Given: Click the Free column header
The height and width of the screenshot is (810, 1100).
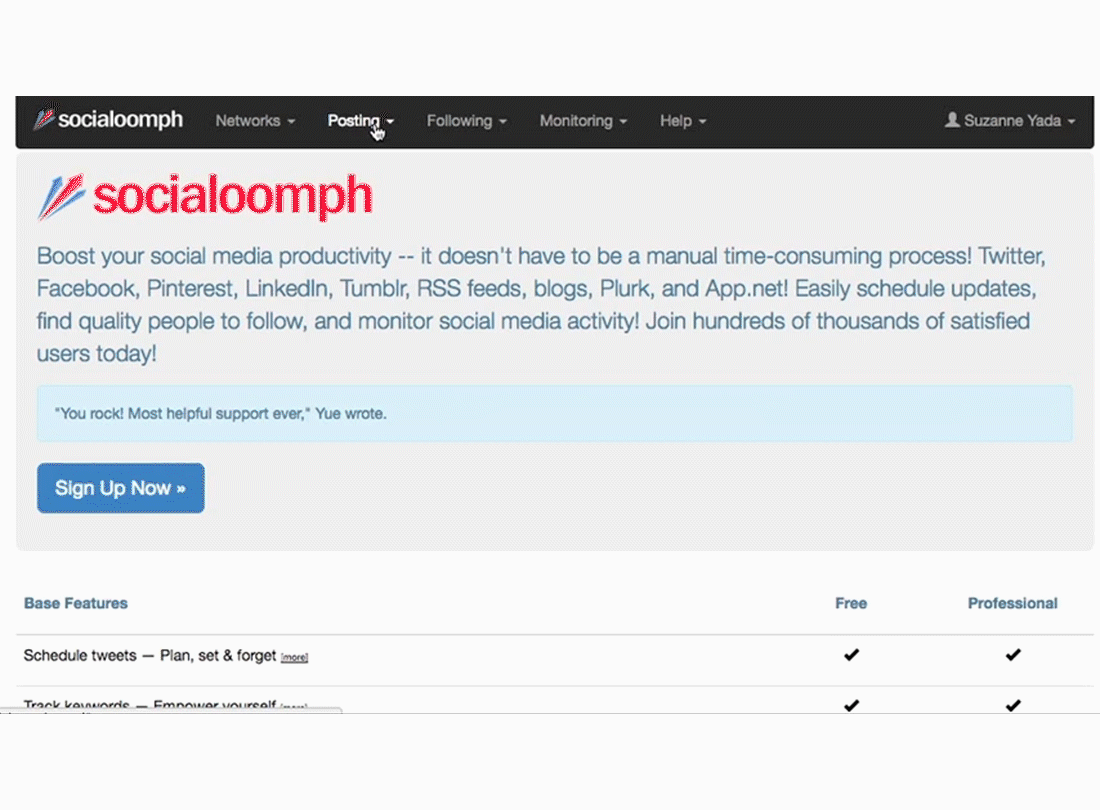Looking at the screenshot, I should coord(851,603).
